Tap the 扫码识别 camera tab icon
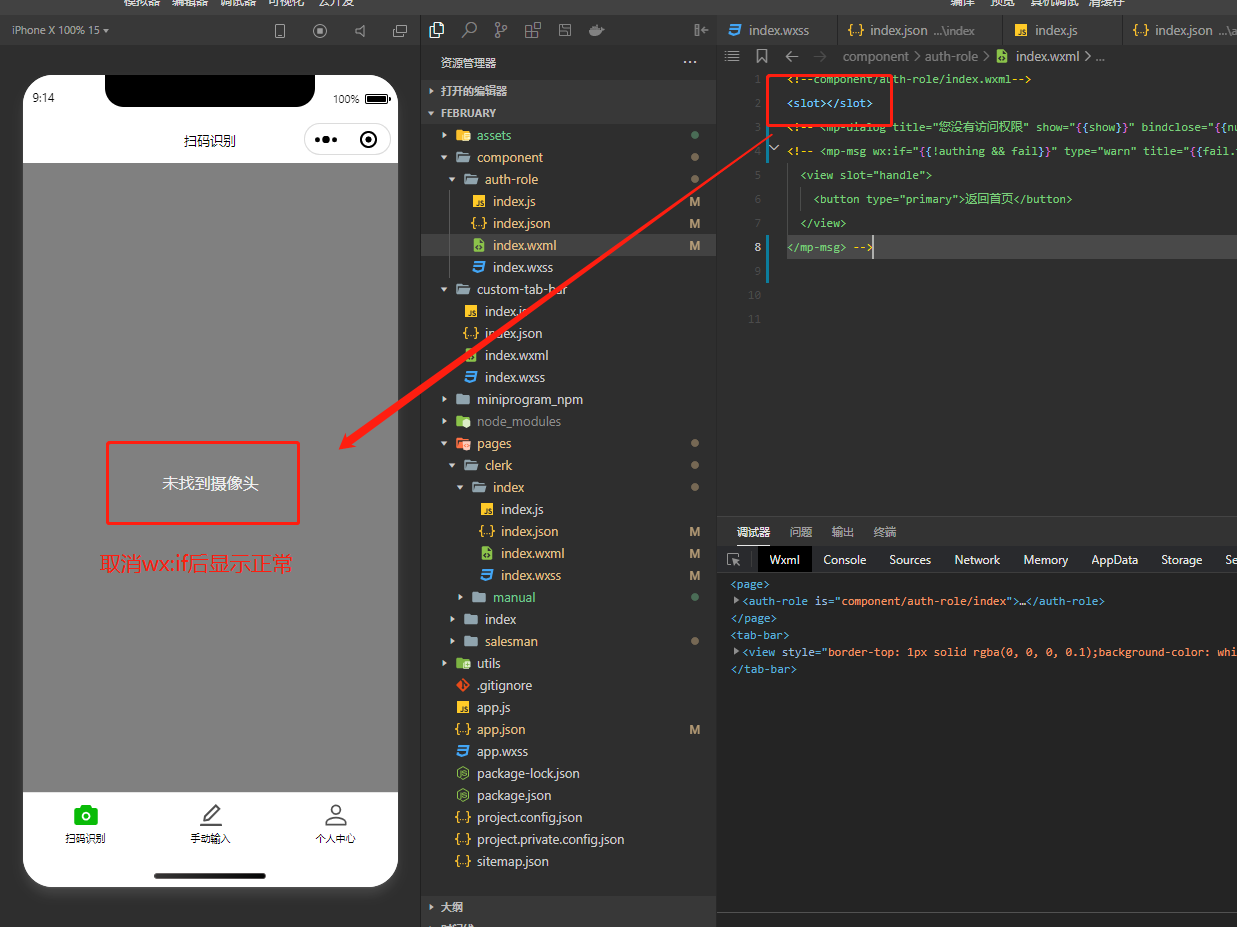1237x927 pixels. (86, 815)
